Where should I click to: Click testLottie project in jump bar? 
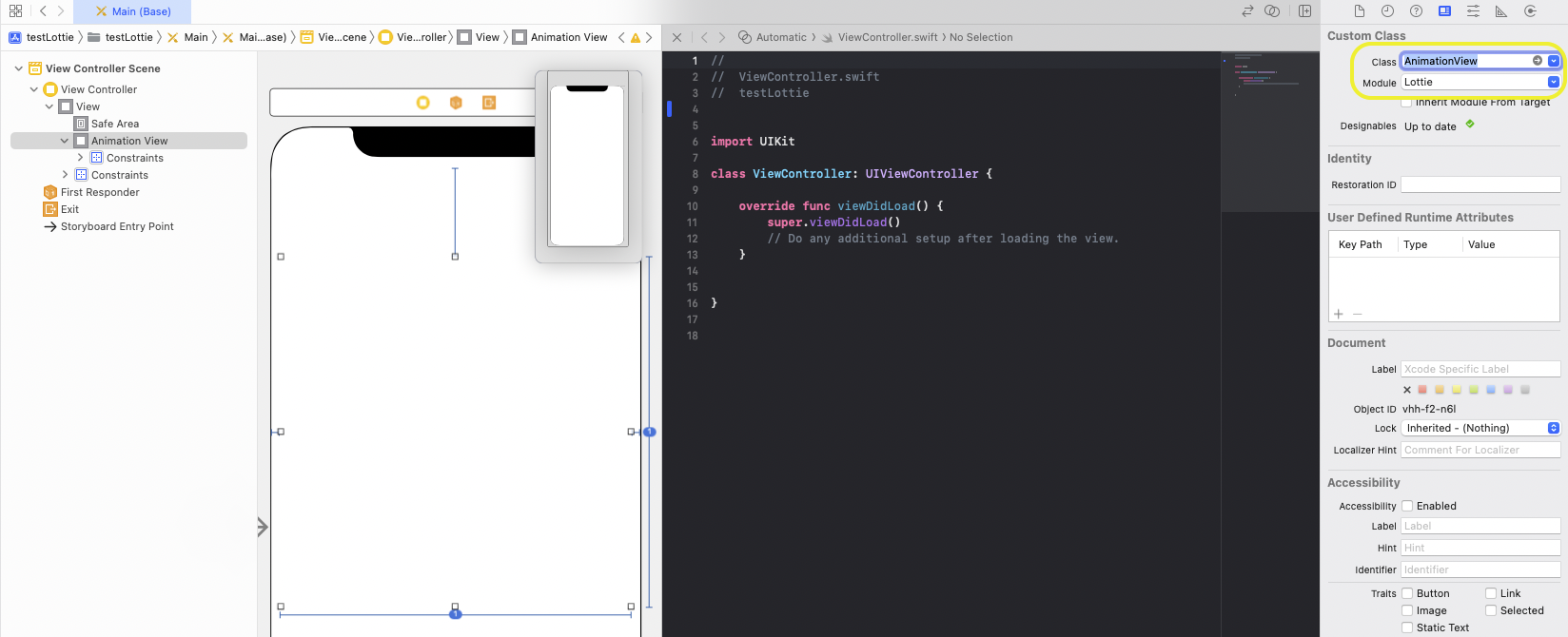[42, 37]
